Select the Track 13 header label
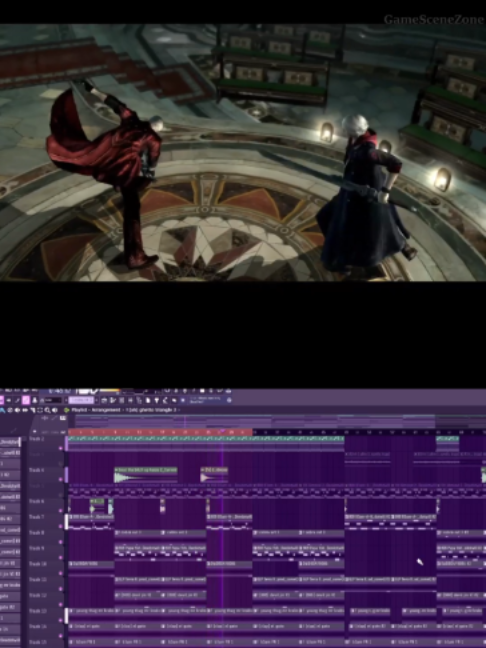This screenshot has height=648, width=486. click(x=37, y=611)
